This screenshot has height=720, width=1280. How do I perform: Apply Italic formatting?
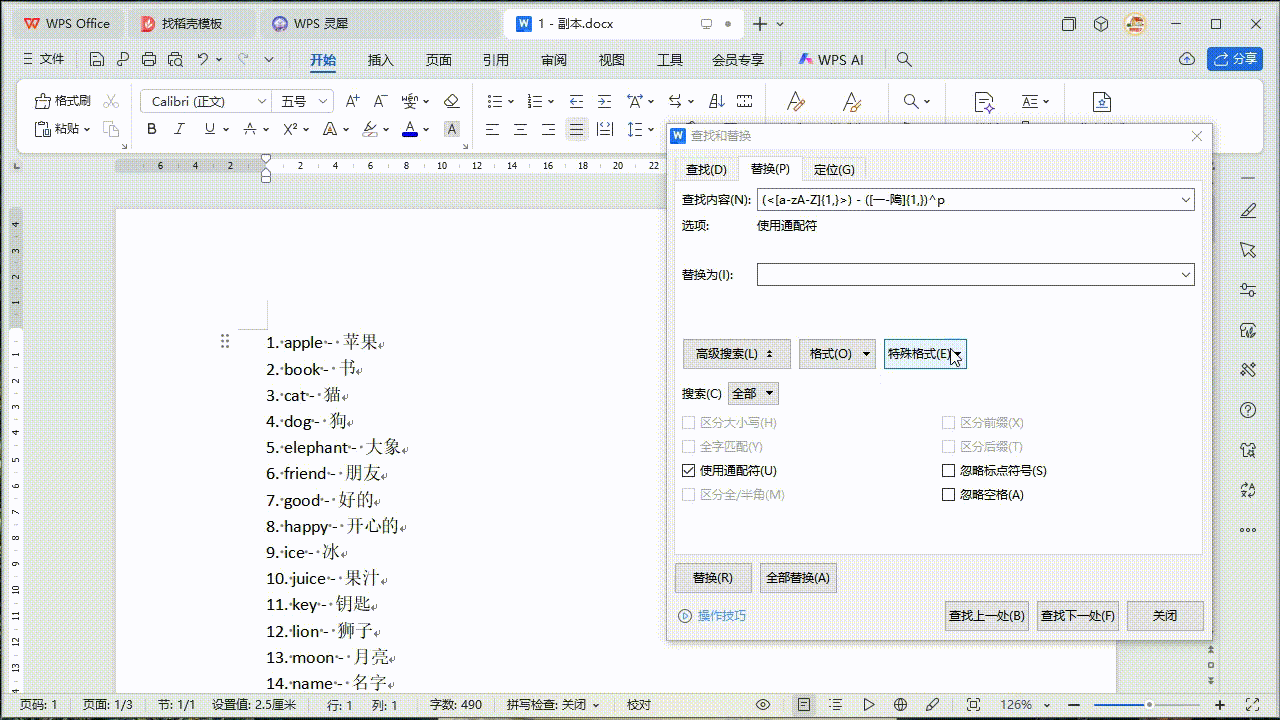pos(180,129)
